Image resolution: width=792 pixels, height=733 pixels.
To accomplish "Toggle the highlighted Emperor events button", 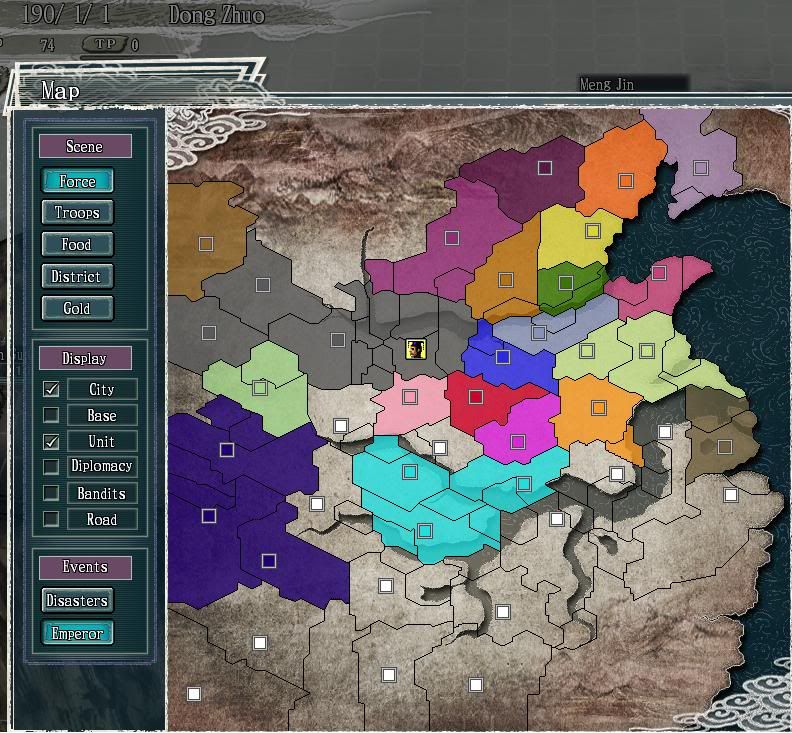I will click(77, 633).
